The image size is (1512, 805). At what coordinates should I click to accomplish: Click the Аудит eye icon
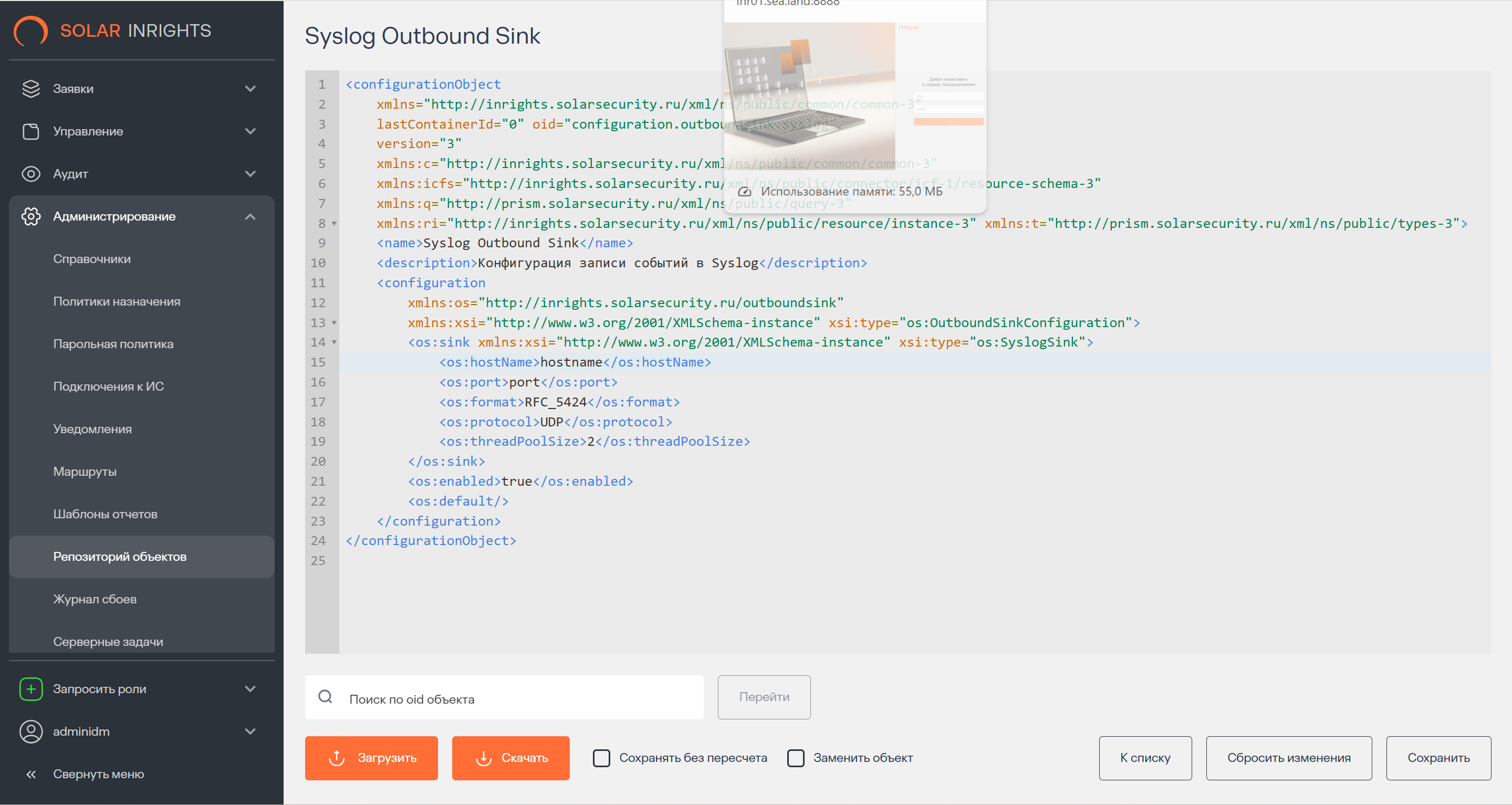pyautogui.click(x=31, y=174)
